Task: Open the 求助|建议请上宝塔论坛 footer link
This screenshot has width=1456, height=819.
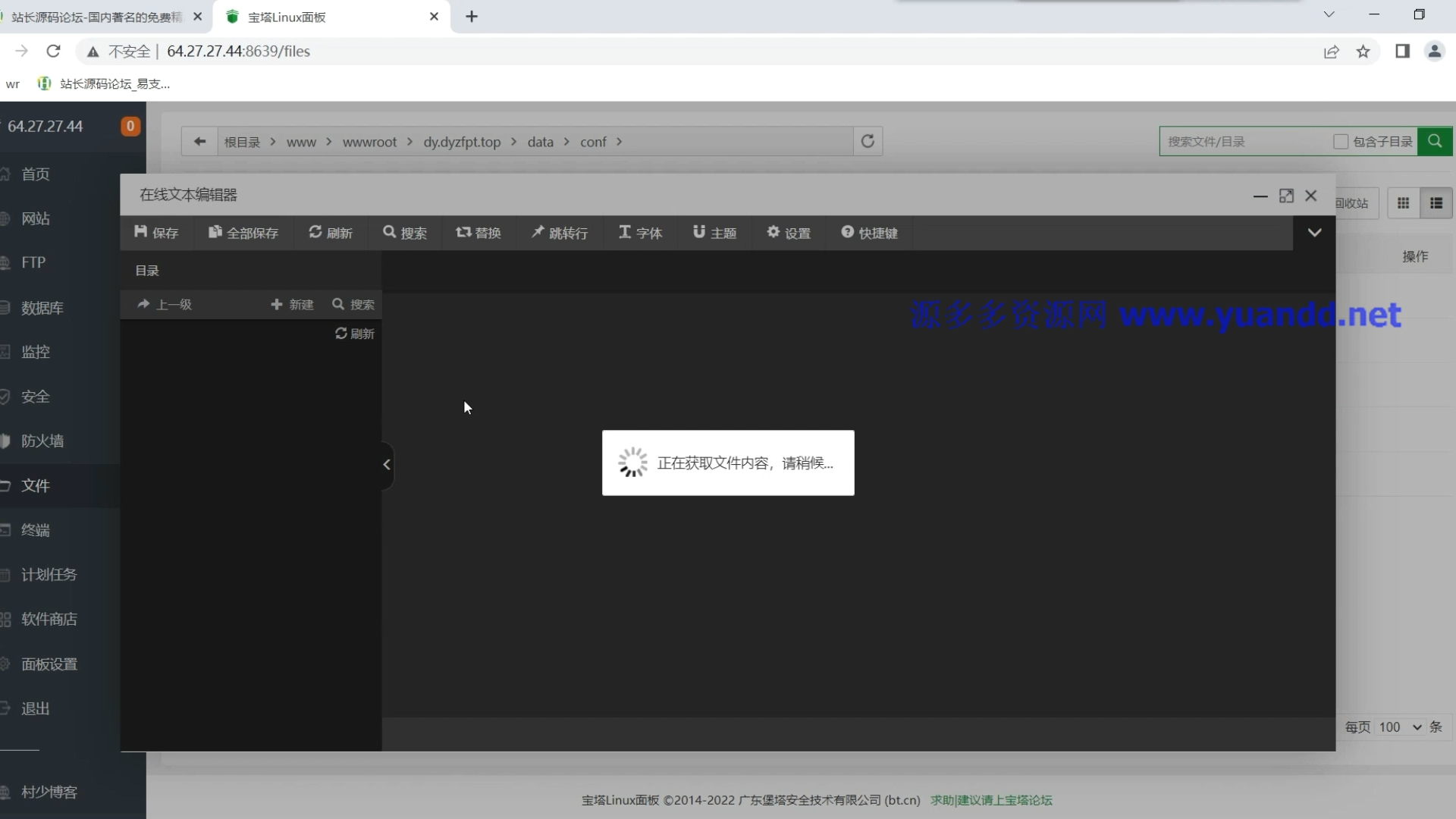Action: point(991,800)
